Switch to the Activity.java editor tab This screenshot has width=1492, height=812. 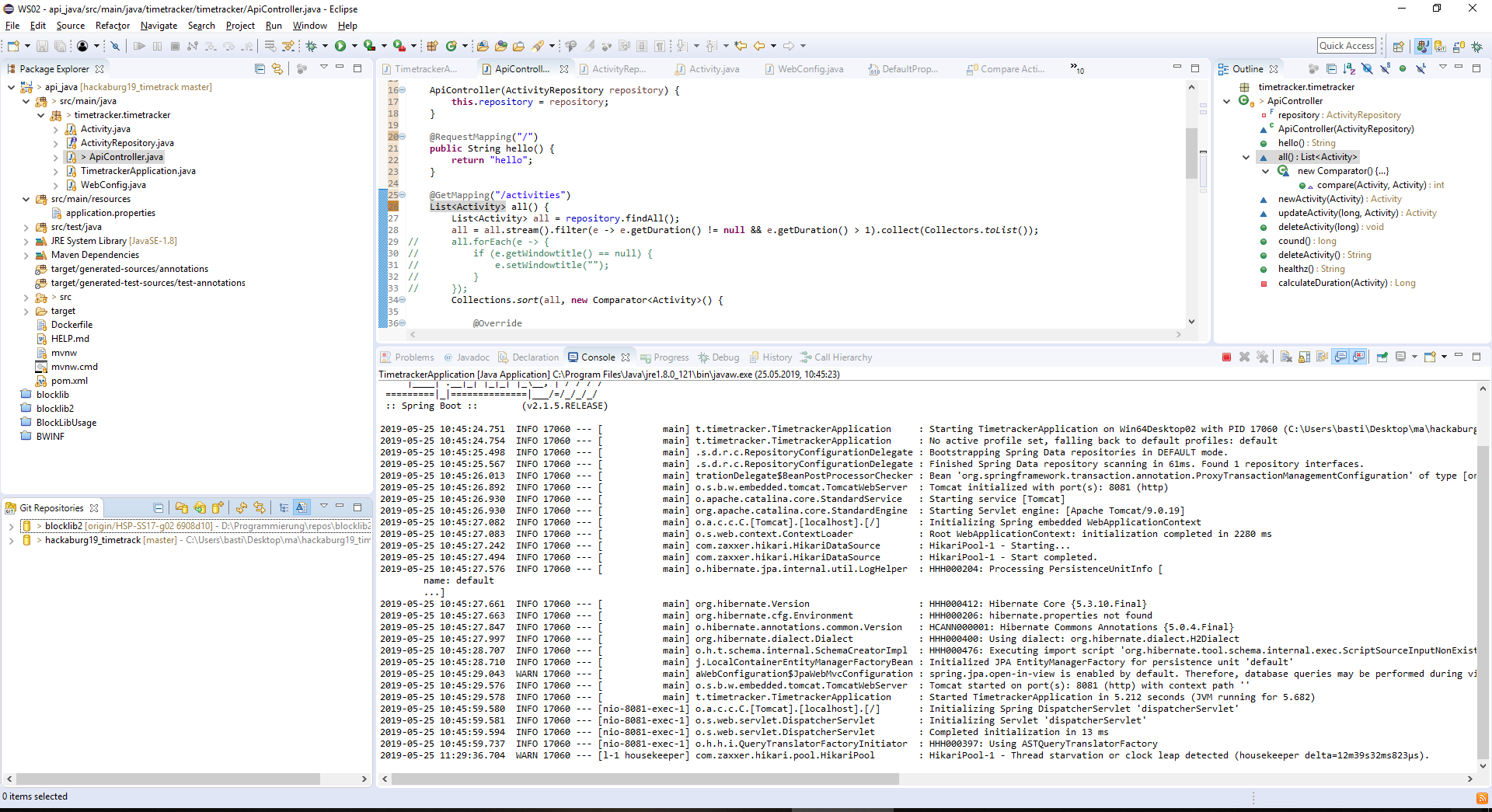pos(713,69)
